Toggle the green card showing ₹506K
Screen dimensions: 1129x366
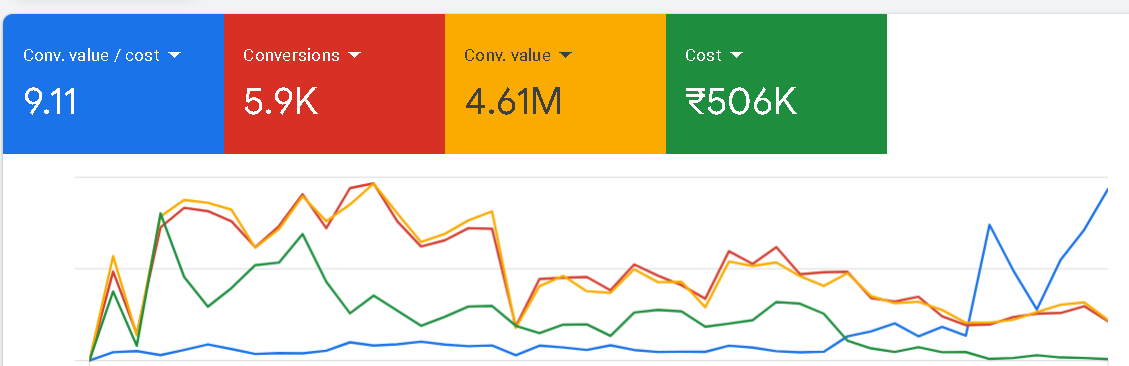[776, 84]
